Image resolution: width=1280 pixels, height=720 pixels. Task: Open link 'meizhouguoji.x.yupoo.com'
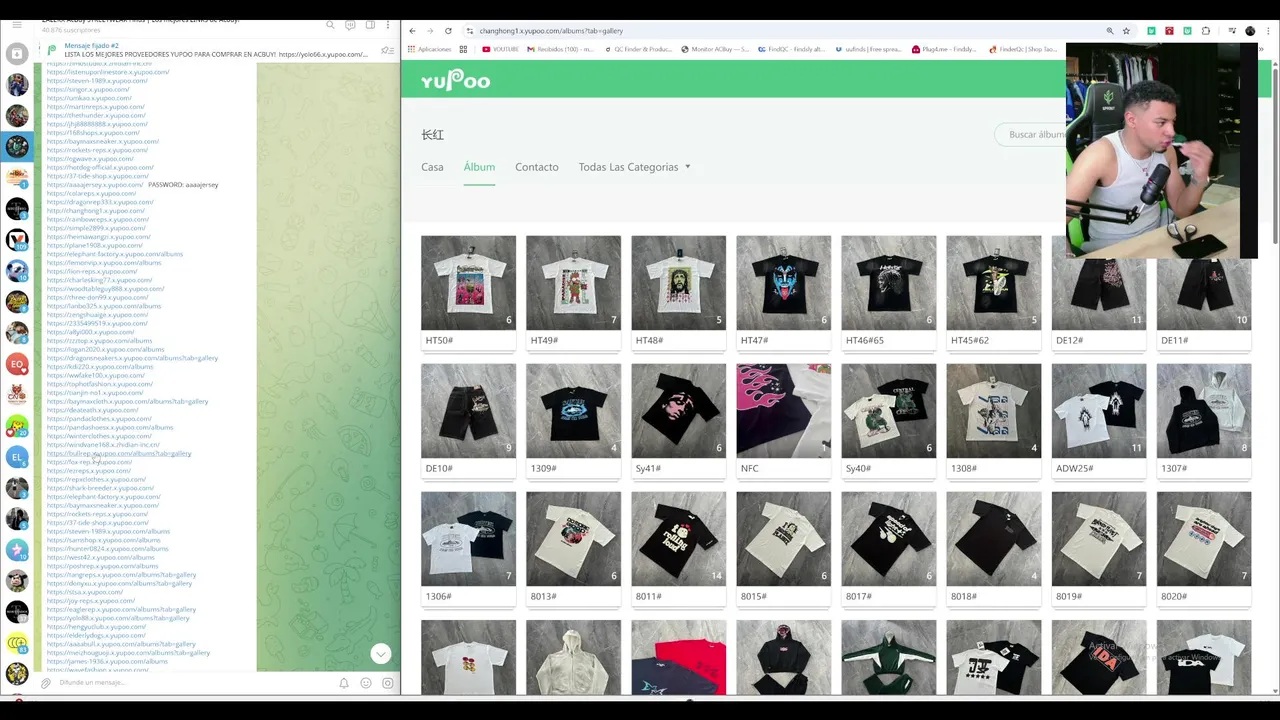click(x=128, y=653)
